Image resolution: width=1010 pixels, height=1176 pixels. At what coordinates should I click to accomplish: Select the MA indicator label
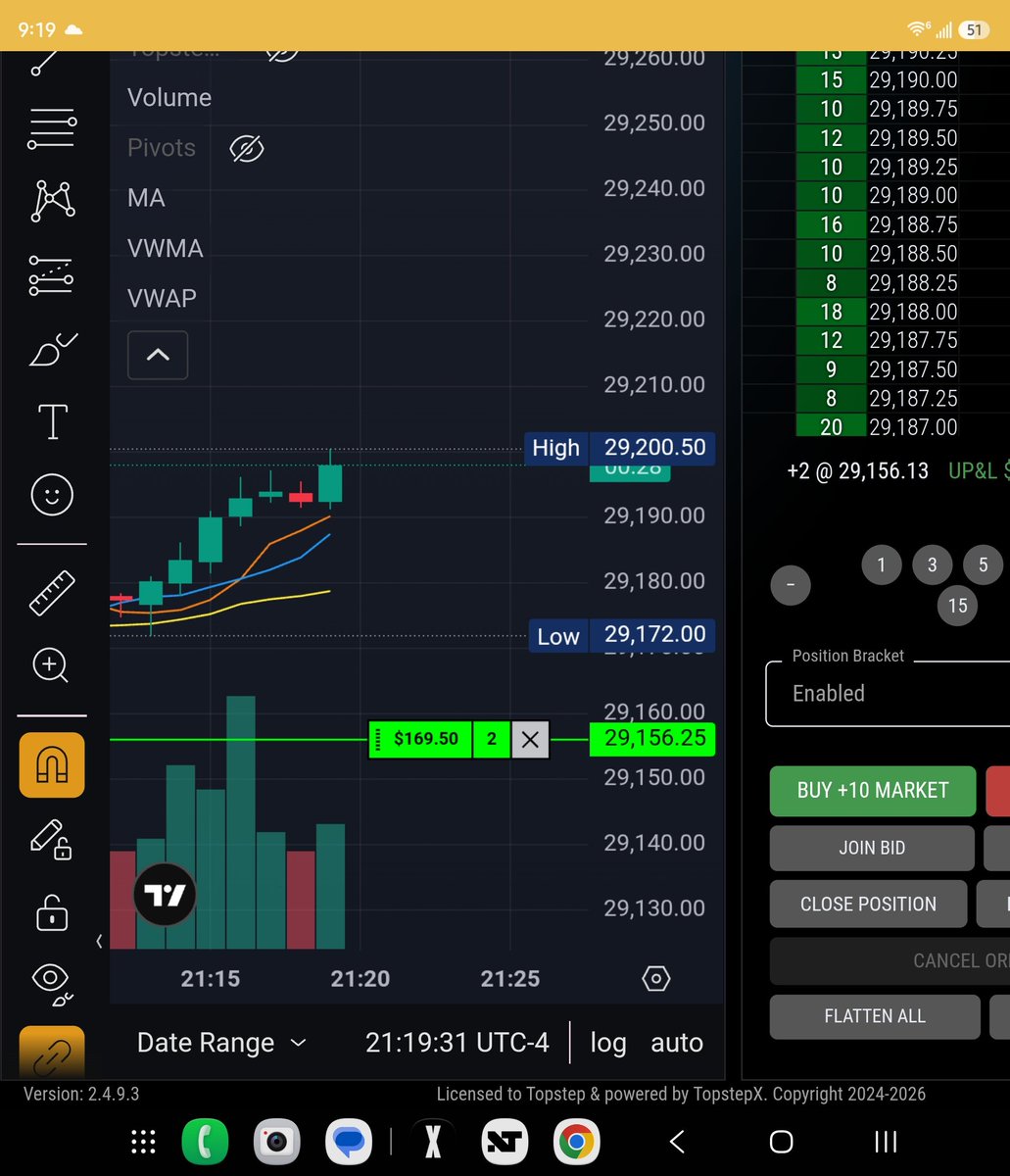[146, 199]
